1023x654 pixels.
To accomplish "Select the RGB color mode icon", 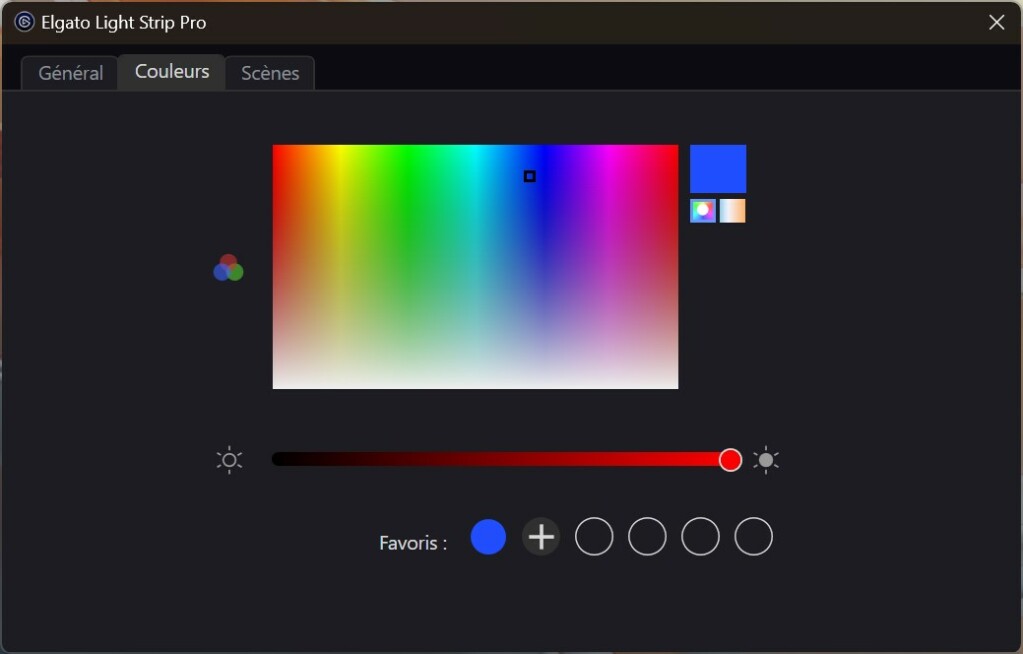I will pos(228,267).
